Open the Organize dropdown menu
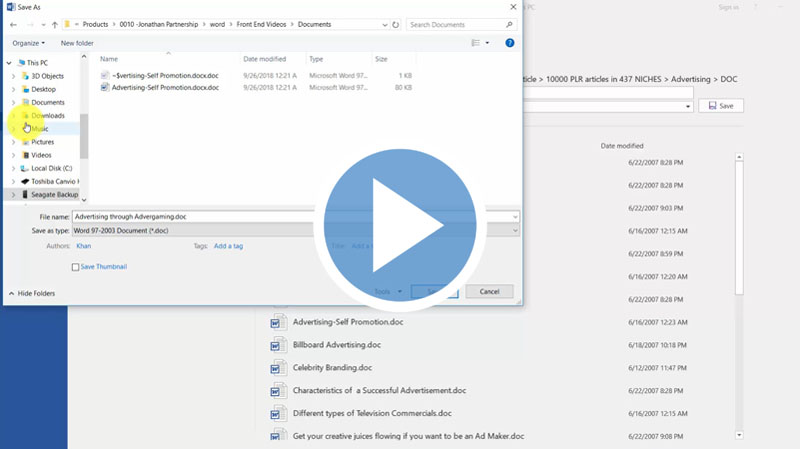Viewport: 800px width, 449px height. pos(29,43)
